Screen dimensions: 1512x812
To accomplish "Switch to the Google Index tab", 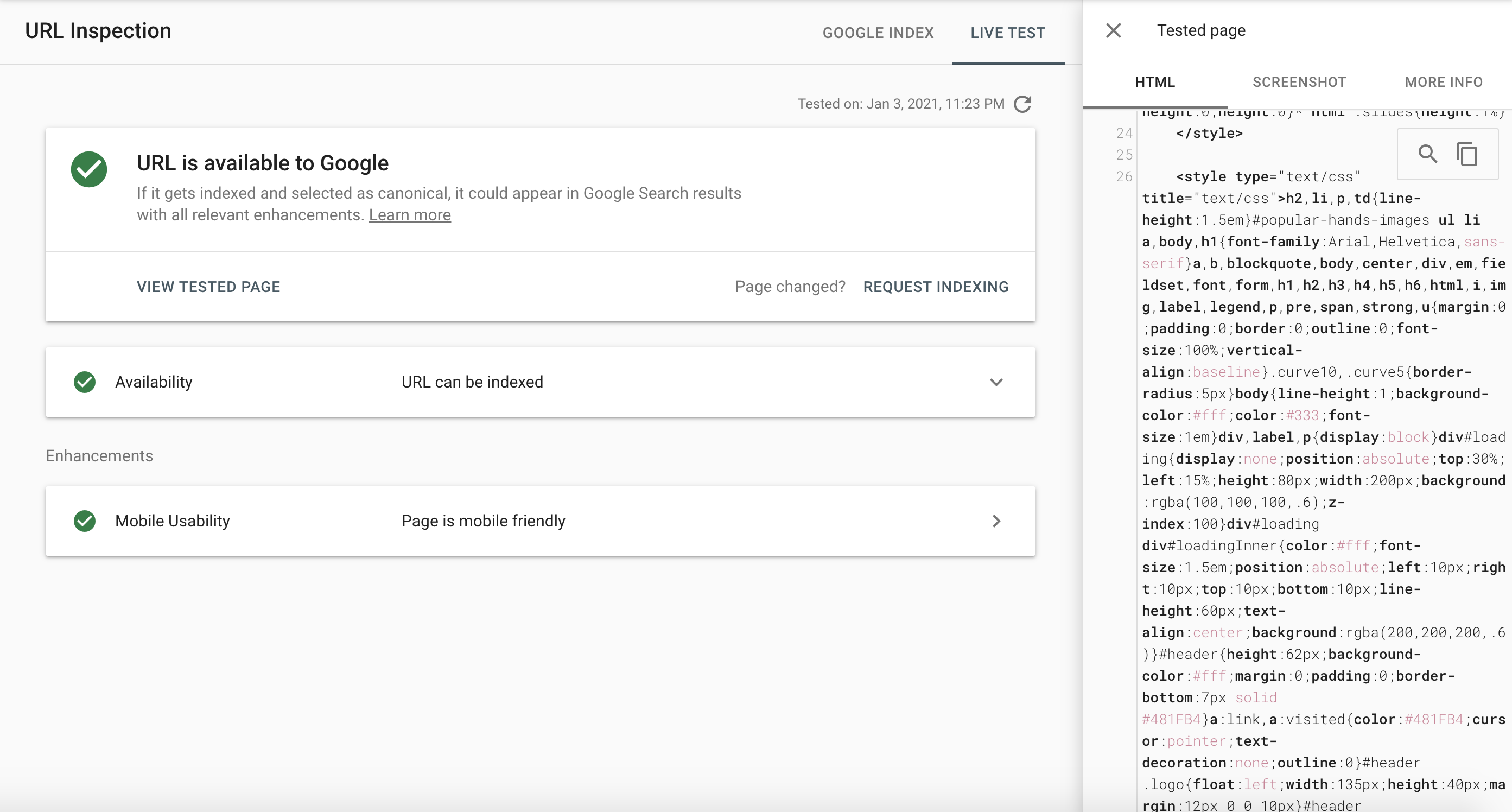I will click(x=878, y=33).
